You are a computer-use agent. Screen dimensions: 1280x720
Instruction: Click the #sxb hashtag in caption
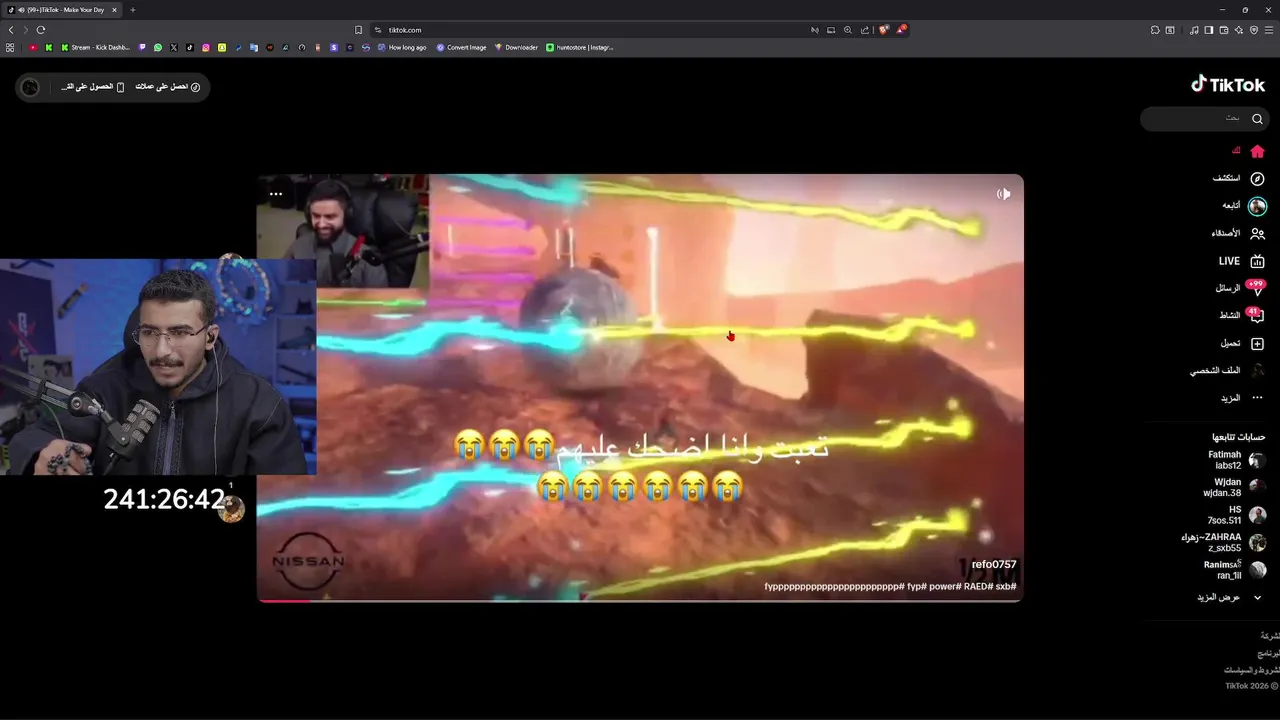coord(1005,586)
